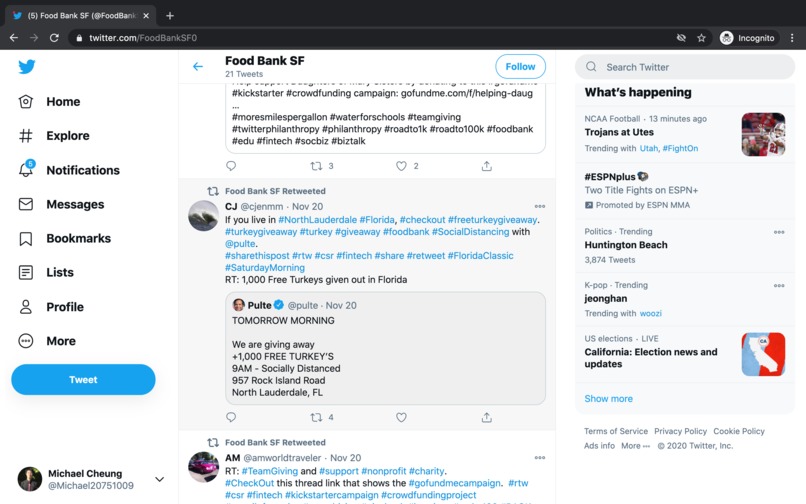Open options for the Huntington Beach trend

779,232
